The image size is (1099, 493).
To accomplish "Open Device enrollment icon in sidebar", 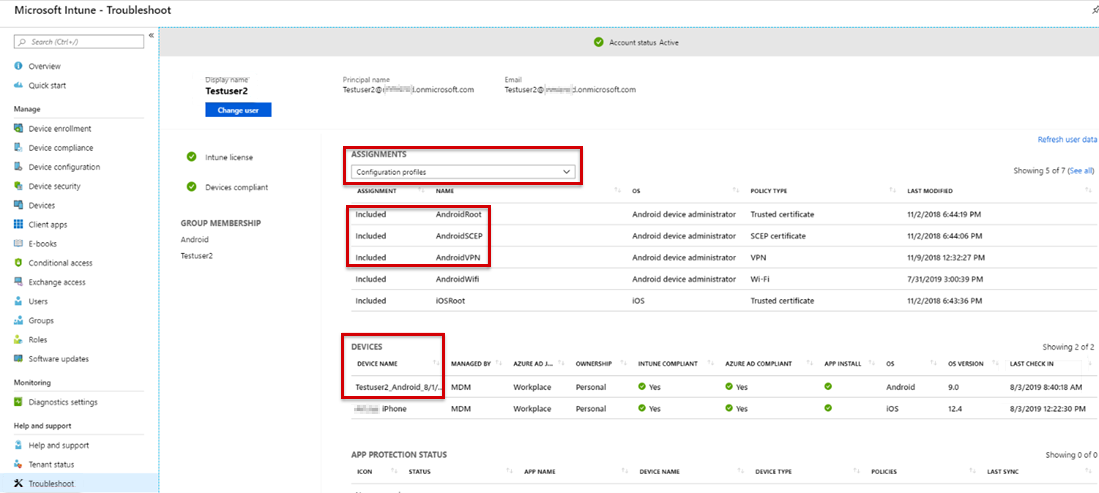I will (x=19, y=128).
